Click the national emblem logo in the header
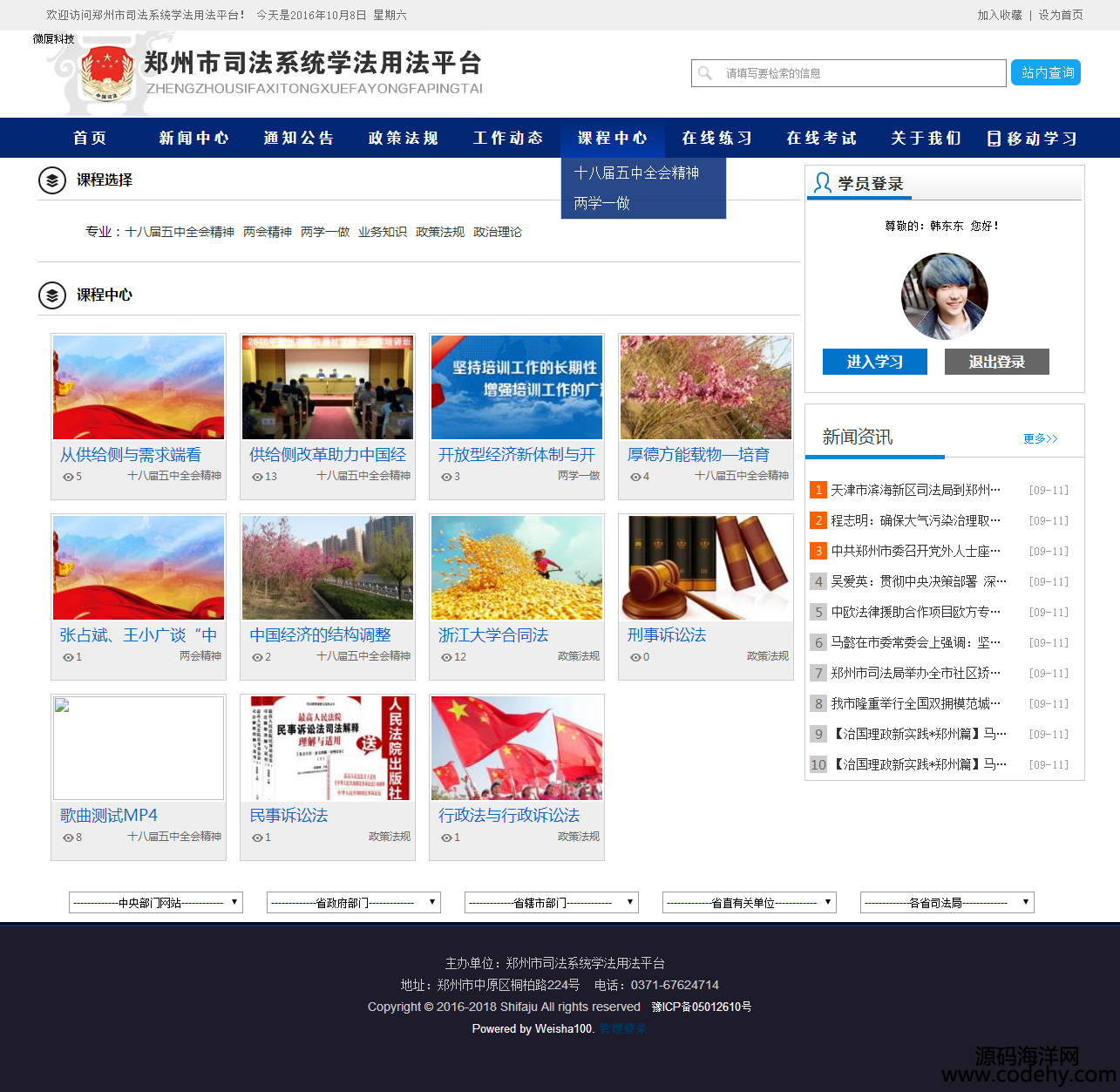This screenshot has height=1092, width=1120. tap(106, 74)
